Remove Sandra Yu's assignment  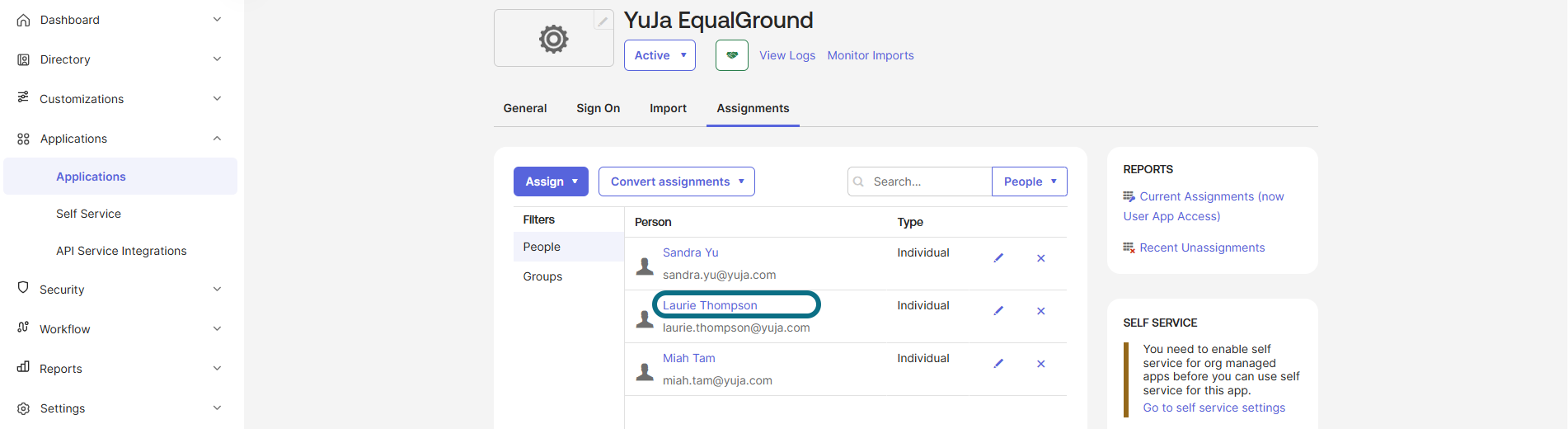coord(1041,258)
